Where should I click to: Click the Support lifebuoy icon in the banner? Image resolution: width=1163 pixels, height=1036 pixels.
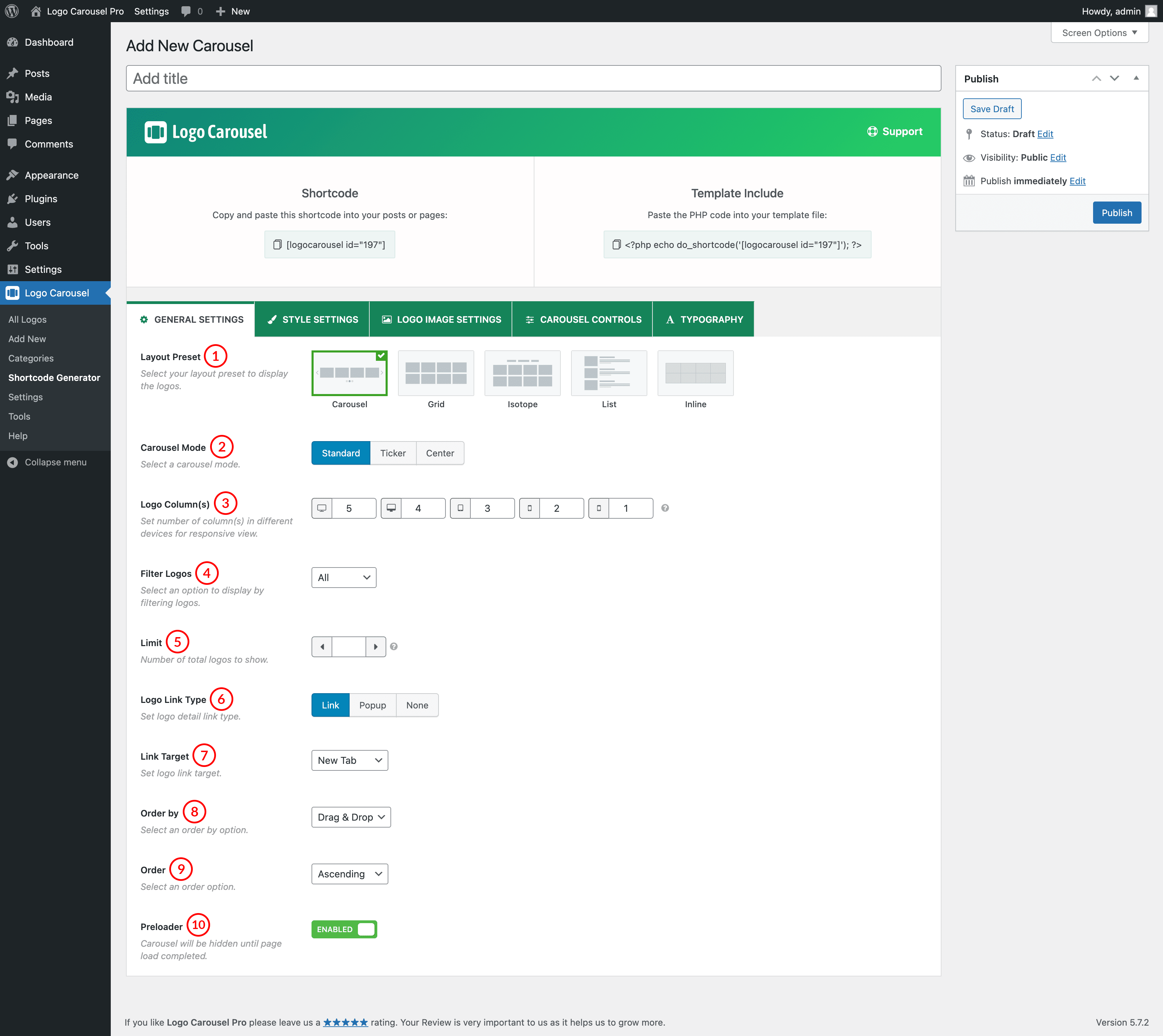coord(872,132)
